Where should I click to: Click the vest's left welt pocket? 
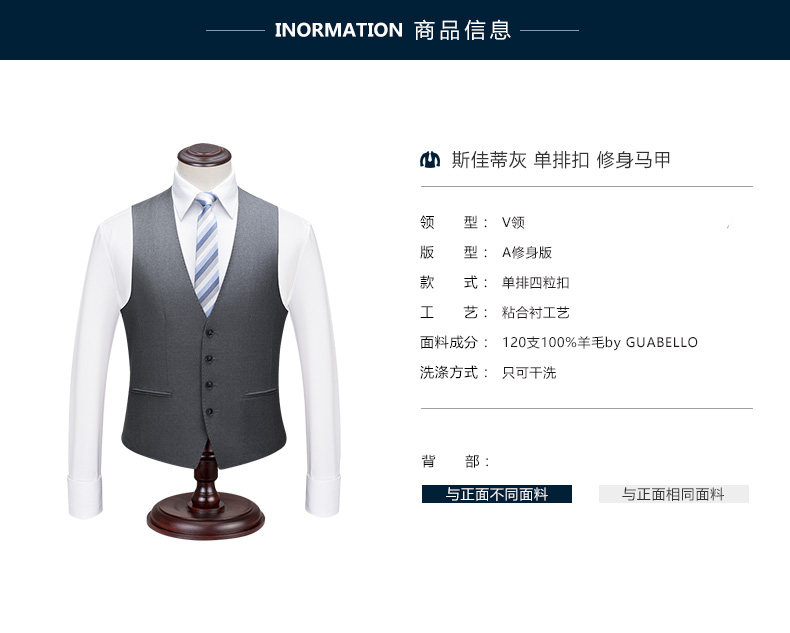click(x=152, y=392)
